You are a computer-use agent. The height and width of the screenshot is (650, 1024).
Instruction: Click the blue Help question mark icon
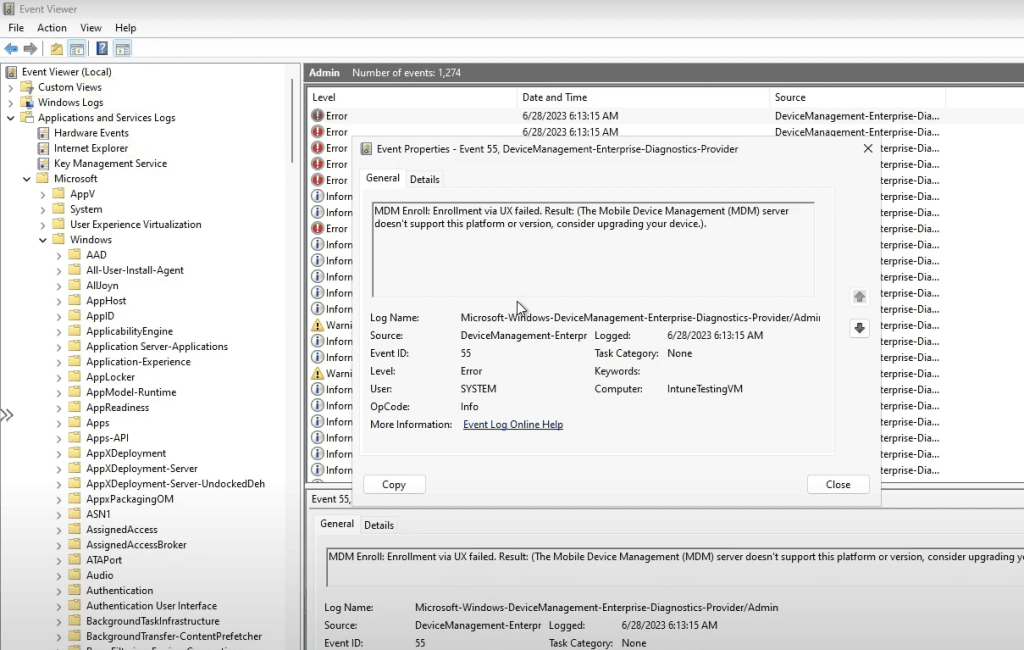click(x=102, y=49)
